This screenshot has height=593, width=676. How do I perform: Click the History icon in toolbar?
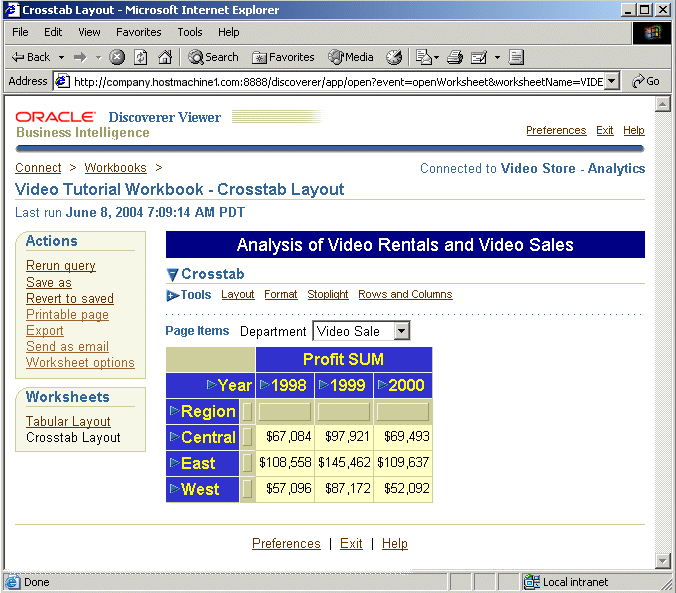coord(394,57)
